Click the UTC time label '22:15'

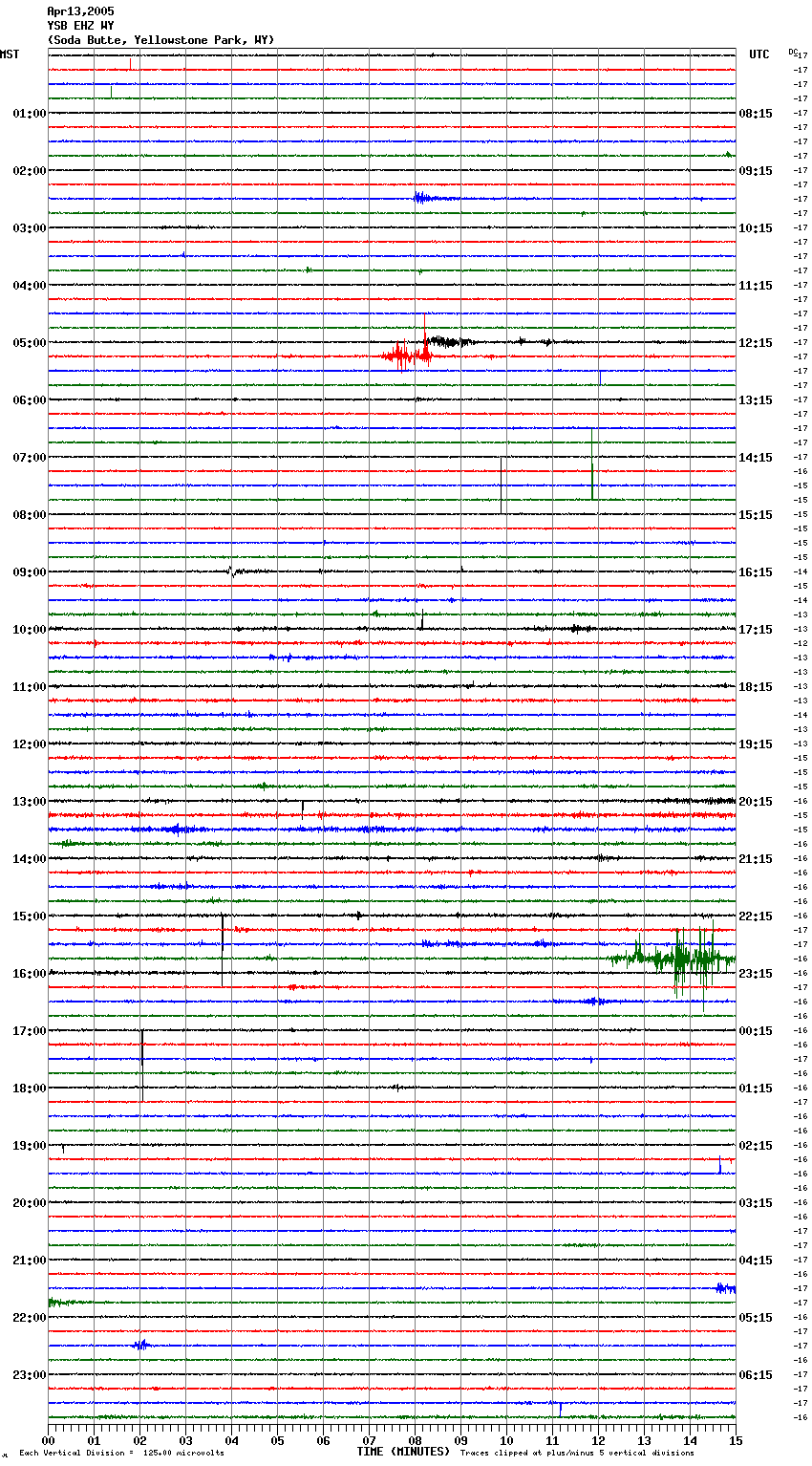pos(756,916)
